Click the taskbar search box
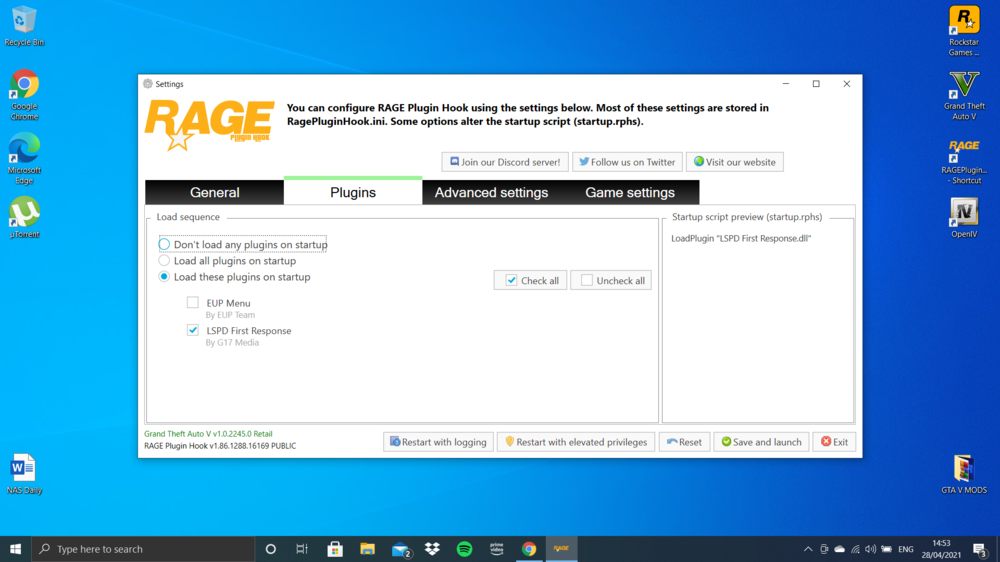 coord(143,549)
